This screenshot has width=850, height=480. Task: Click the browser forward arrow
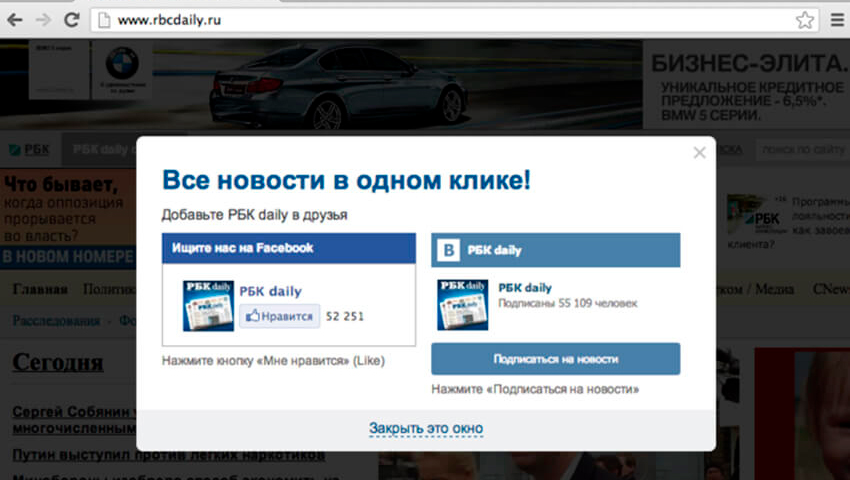(43, 21)
